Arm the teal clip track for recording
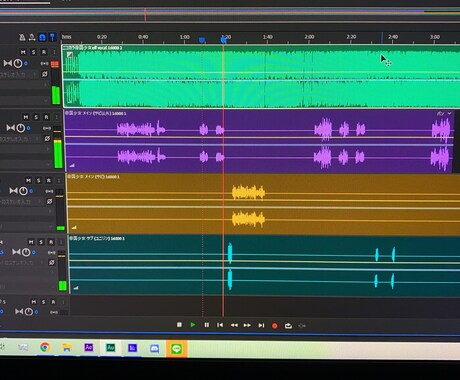 point(51,242)
